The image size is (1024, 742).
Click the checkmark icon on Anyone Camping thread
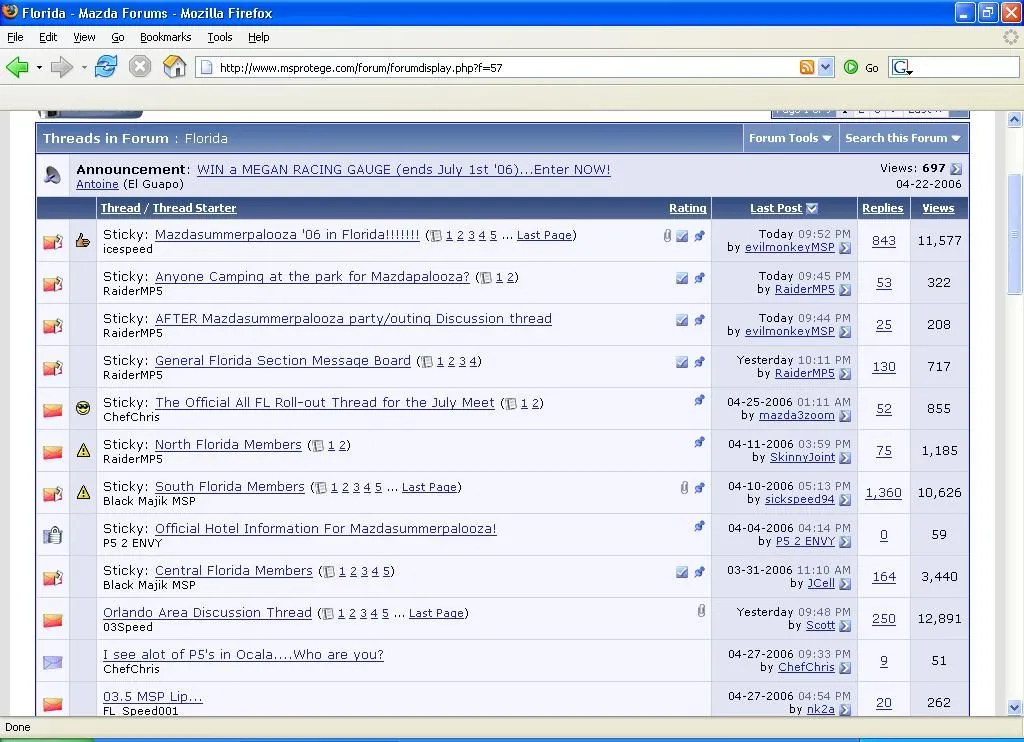click(x=682, y=277)
